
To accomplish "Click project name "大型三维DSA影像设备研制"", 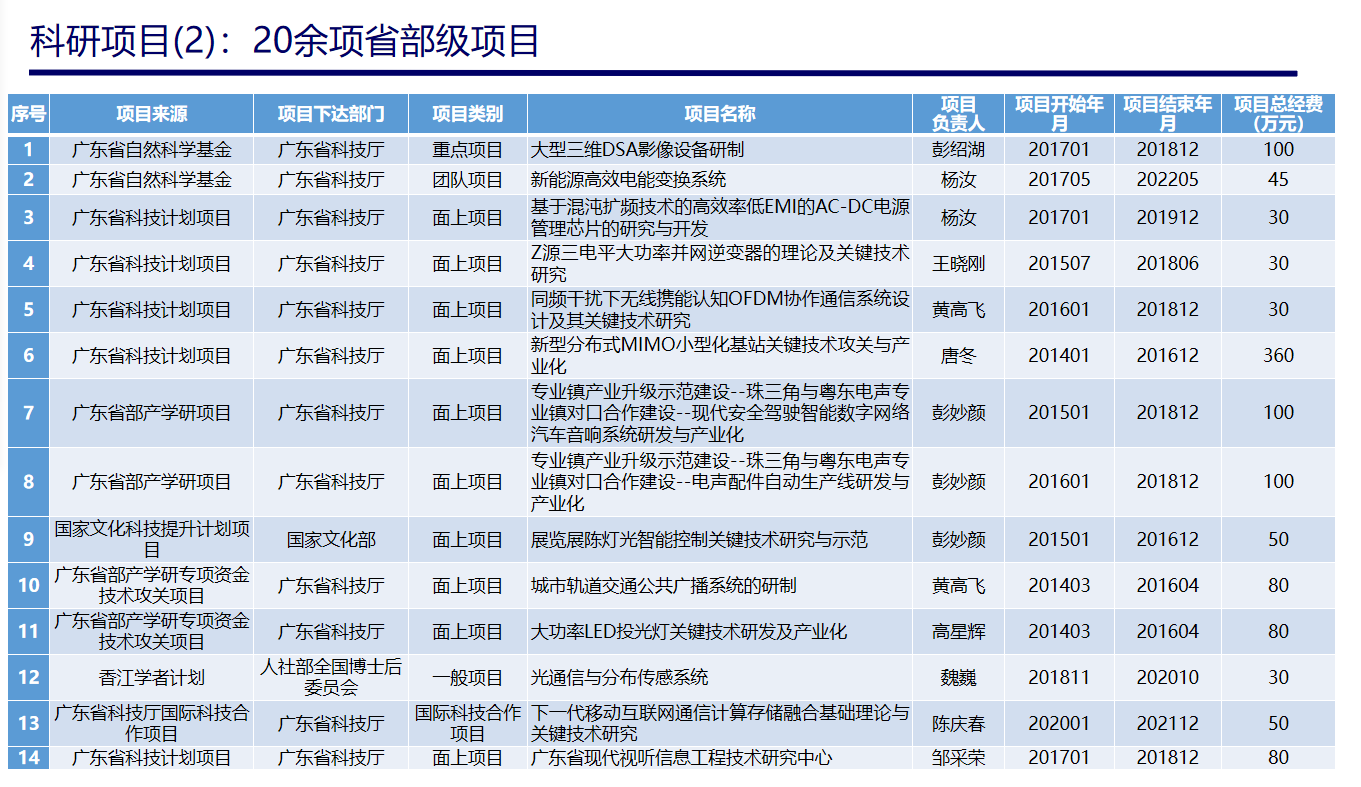I will click(637, 150).
